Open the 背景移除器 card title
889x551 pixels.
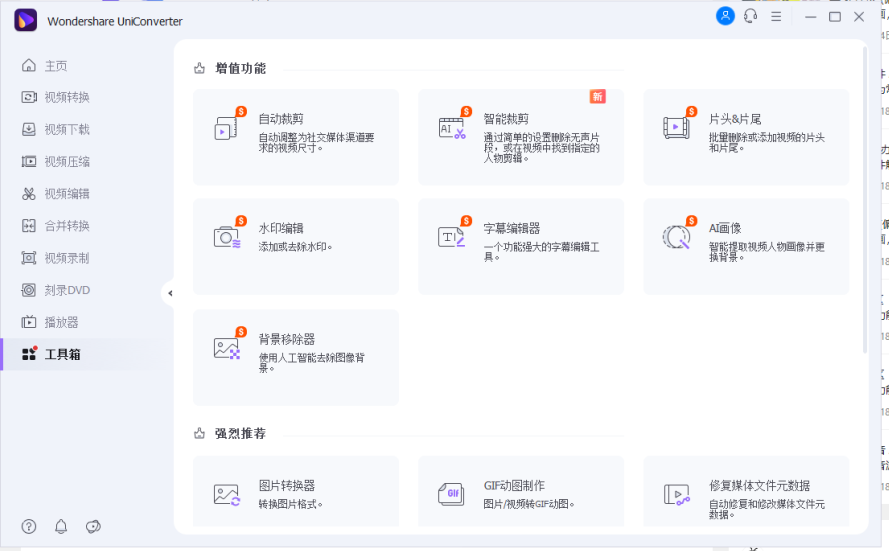coord(287,340)
